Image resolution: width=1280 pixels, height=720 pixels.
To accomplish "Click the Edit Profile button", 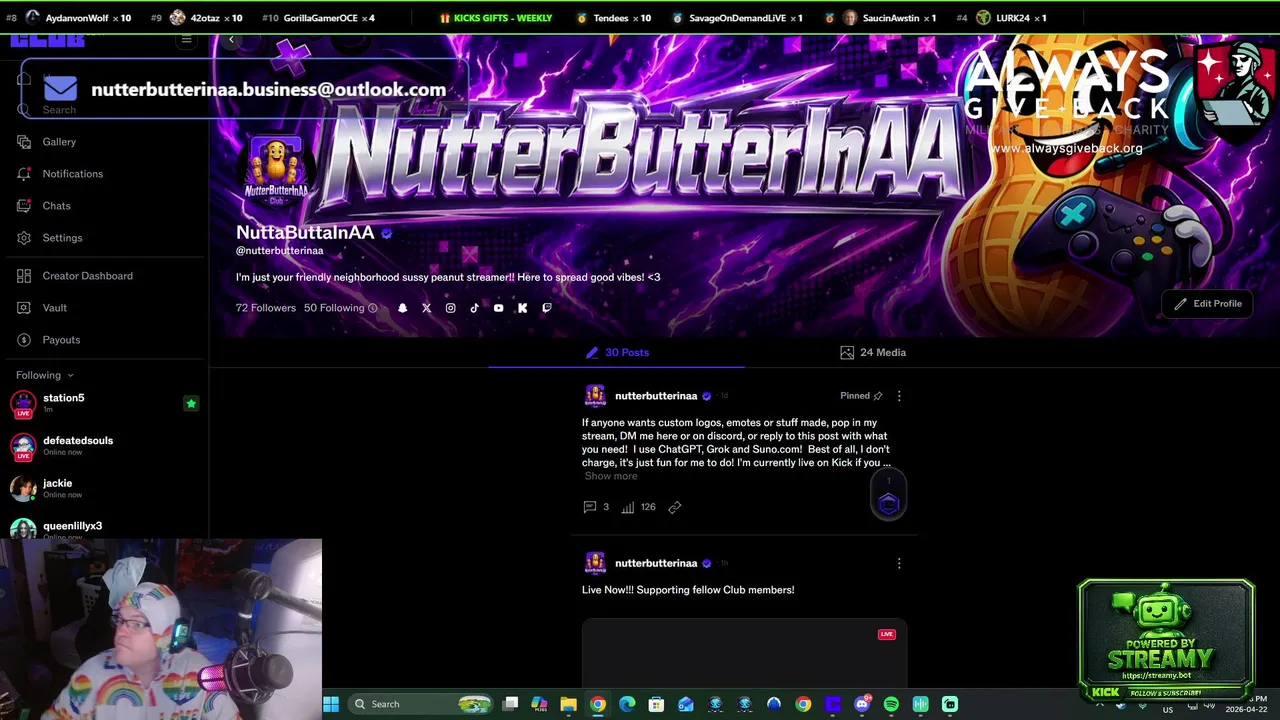I will [1207, 304].
